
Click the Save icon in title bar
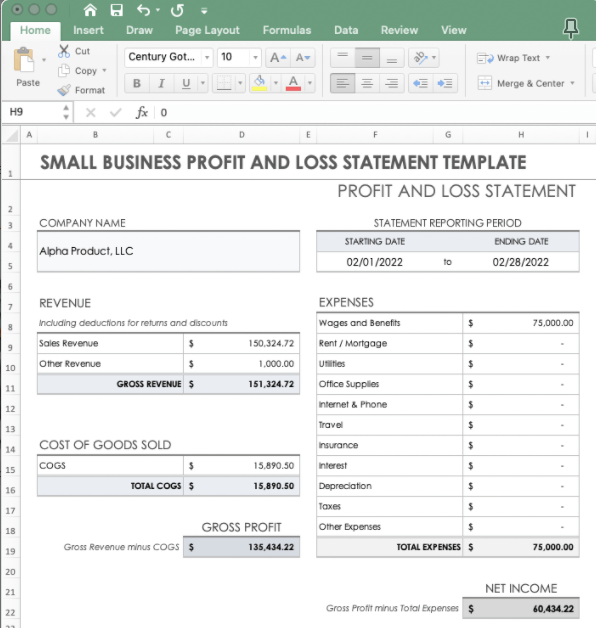point(117,10)
